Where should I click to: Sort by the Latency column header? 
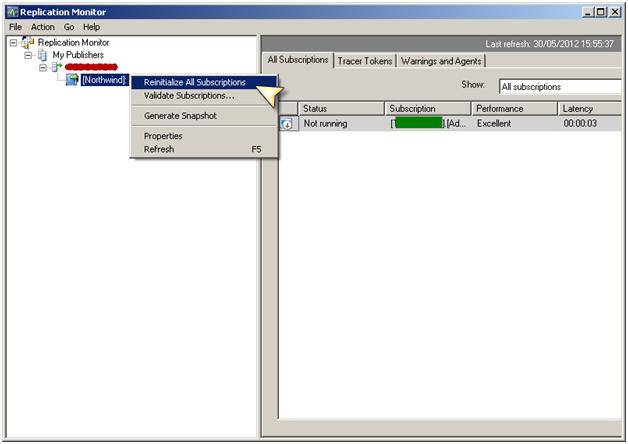tap(590, 108)
